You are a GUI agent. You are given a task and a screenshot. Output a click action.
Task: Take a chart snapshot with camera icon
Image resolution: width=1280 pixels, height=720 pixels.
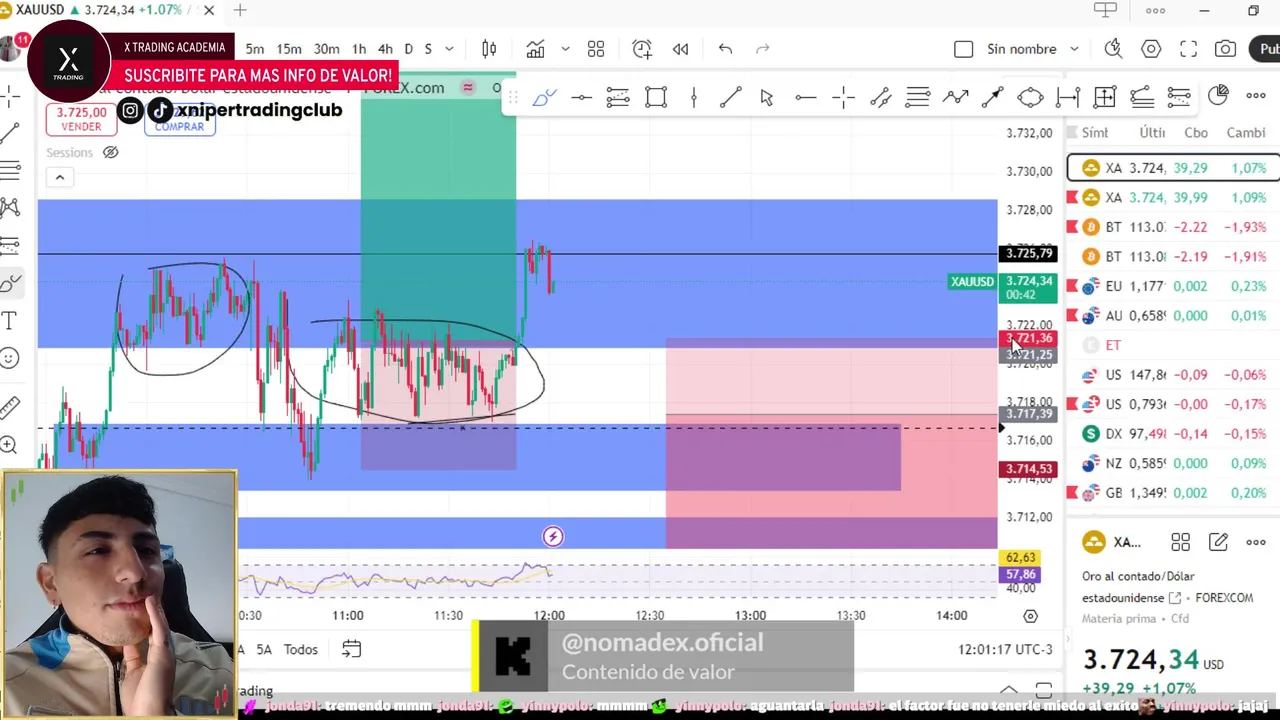click(x=1225, y=49)
